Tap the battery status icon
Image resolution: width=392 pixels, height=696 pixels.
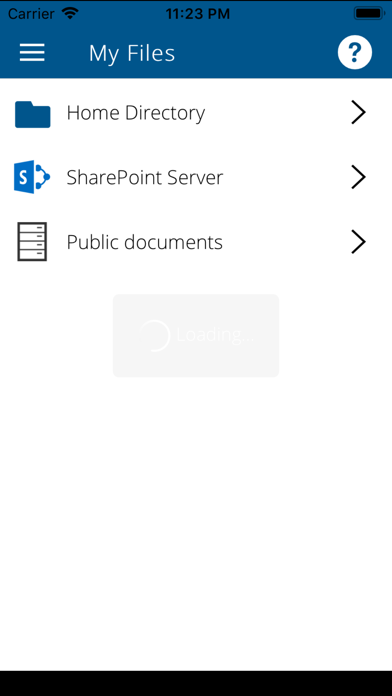click(x=369, y=13)
